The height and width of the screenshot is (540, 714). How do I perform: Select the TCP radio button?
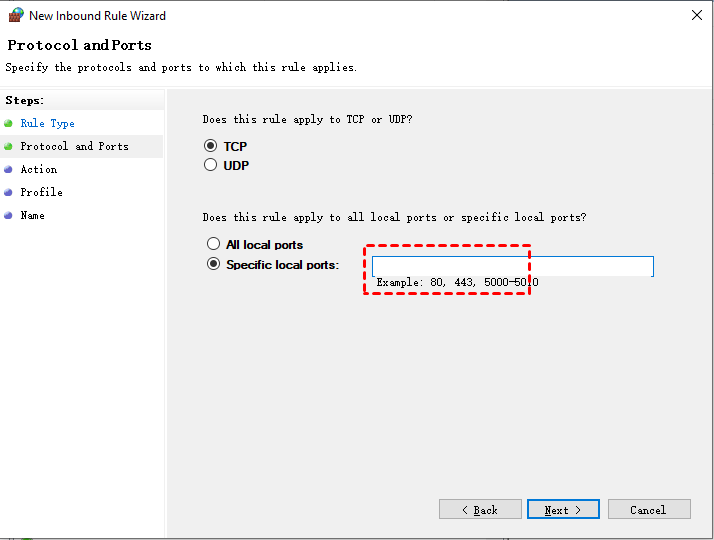[x=211, y=146]
